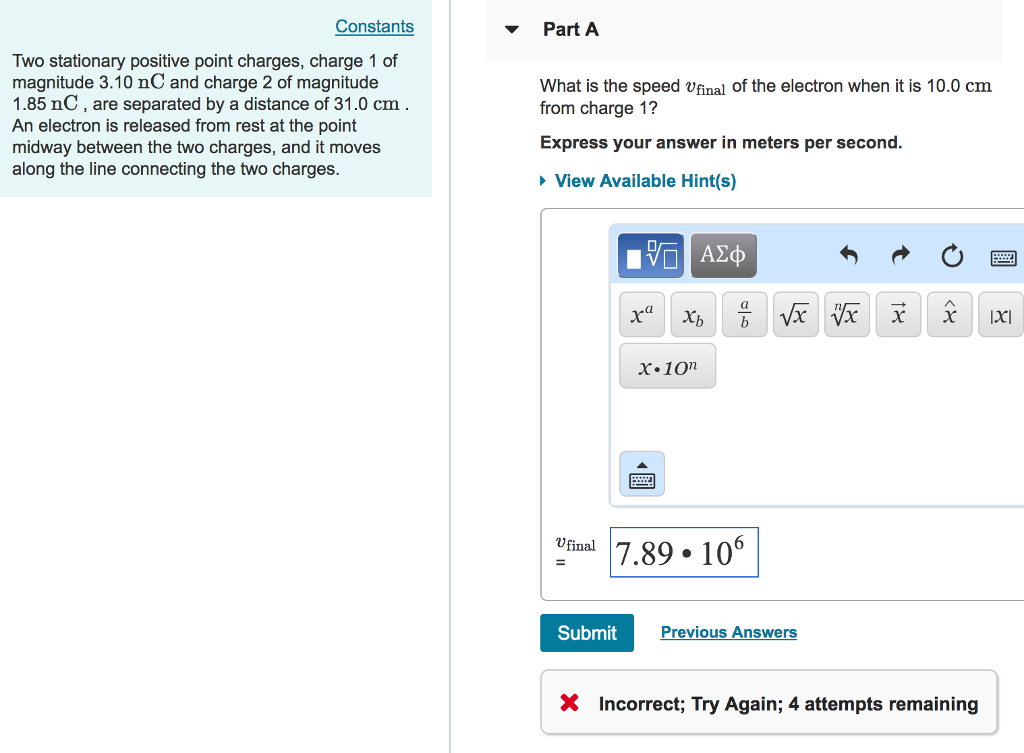Click the undo arrow in the equation editor

click(x=848, y=256)
